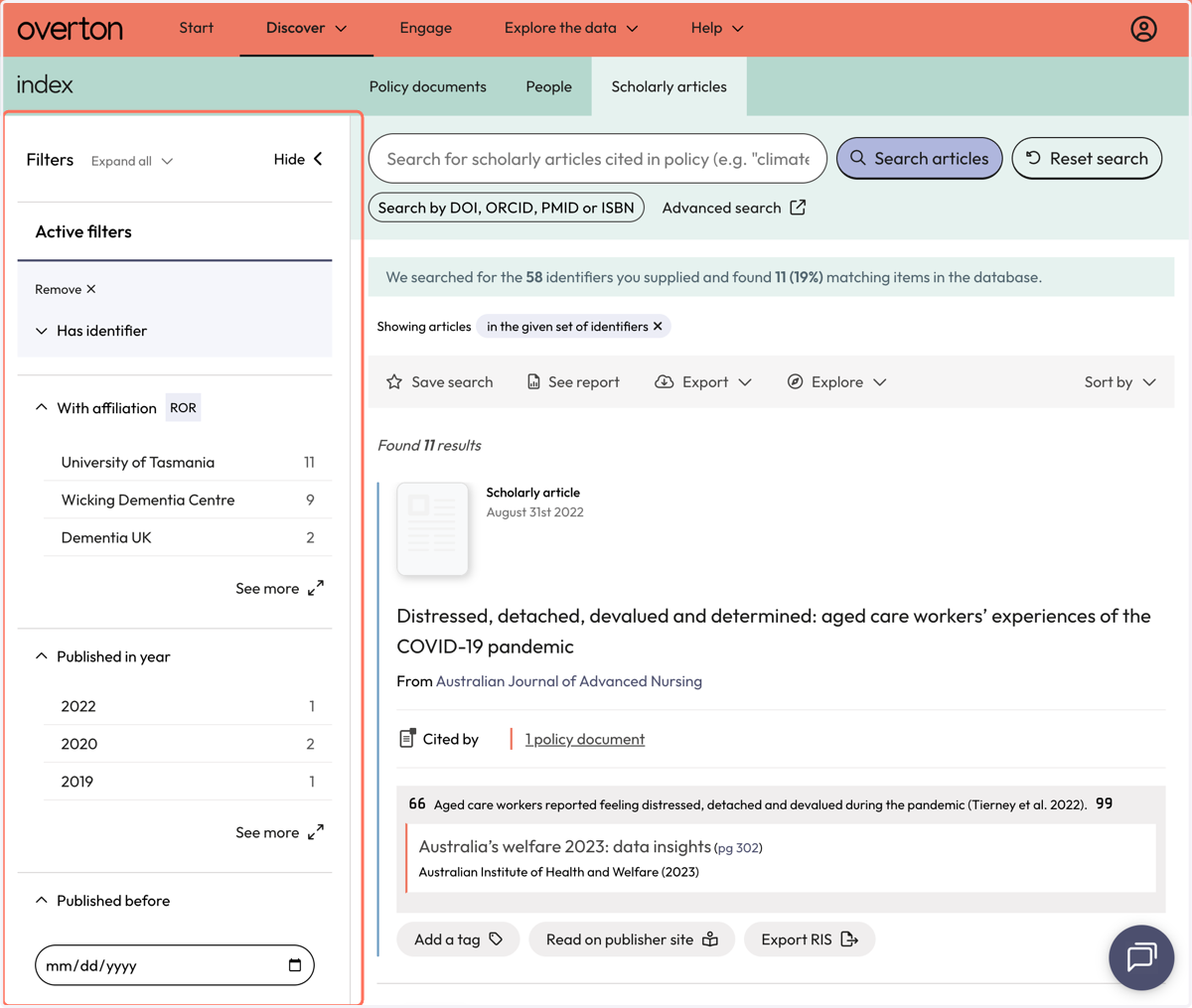
Task: Click the Search articles button
Action: pyautogui.click(x=920, y=159)
